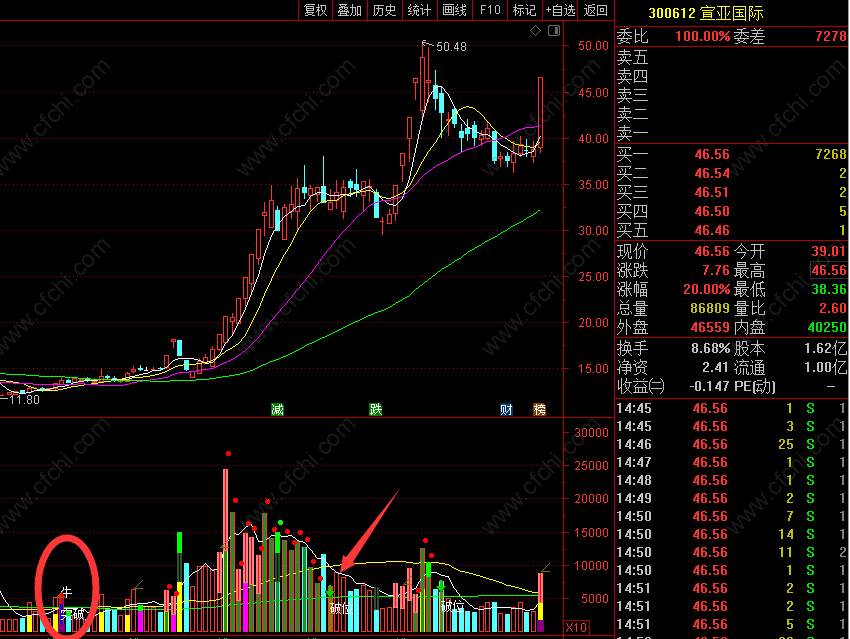Add stock via +自选 button
The width and height of the screenshot is (850, 639).
pos(560,10)
